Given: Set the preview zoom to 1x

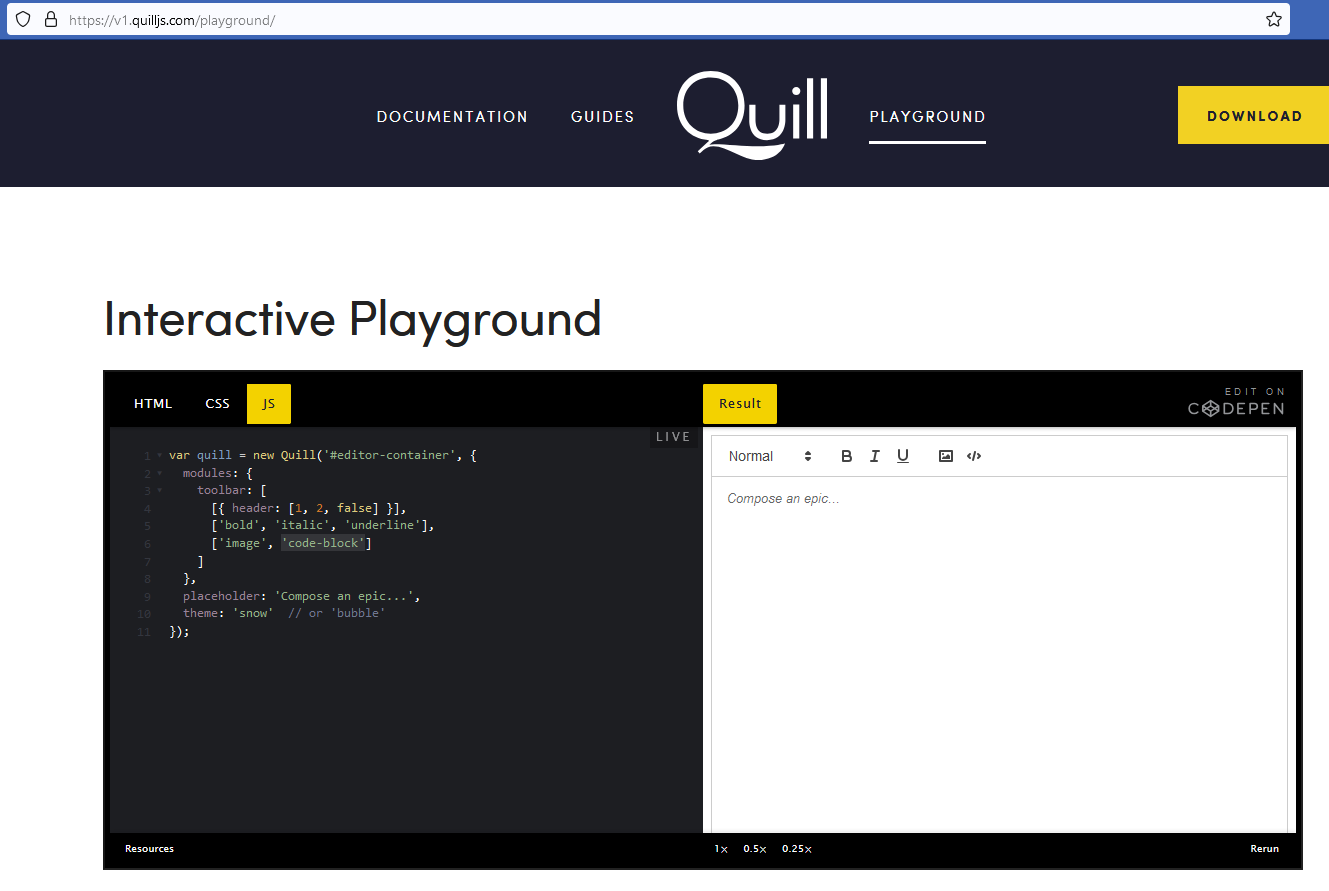Looking at the screenshot, I should [x=721, y=849].
